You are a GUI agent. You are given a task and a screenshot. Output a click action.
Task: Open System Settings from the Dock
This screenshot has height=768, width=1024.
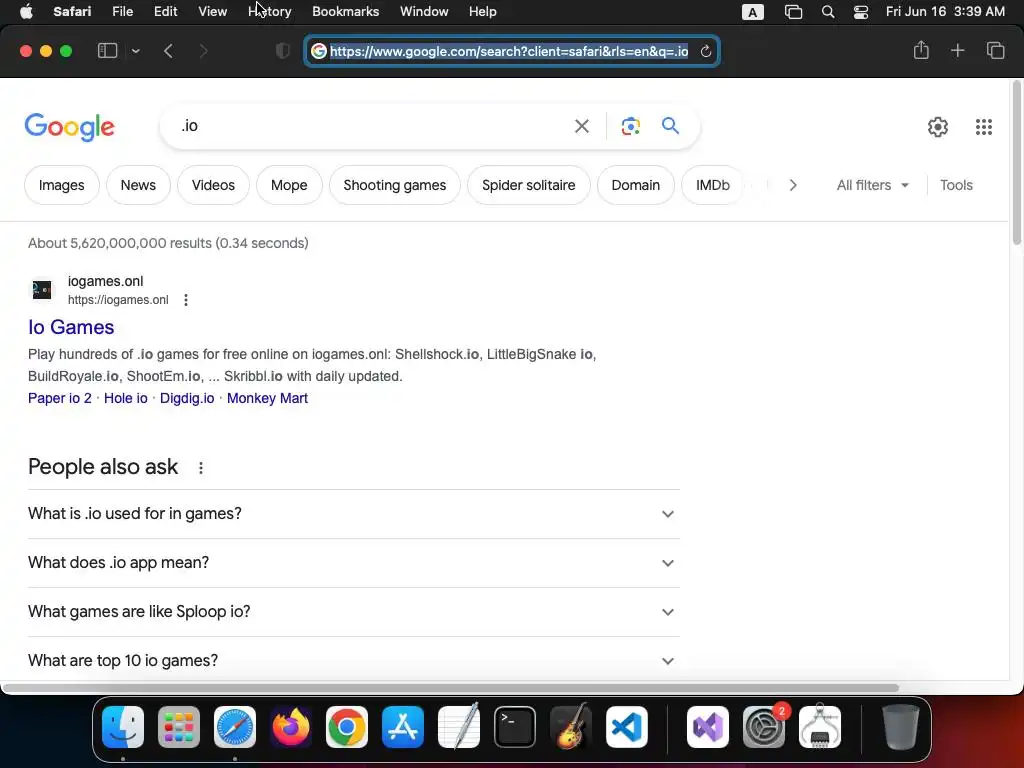coord(763,727)
